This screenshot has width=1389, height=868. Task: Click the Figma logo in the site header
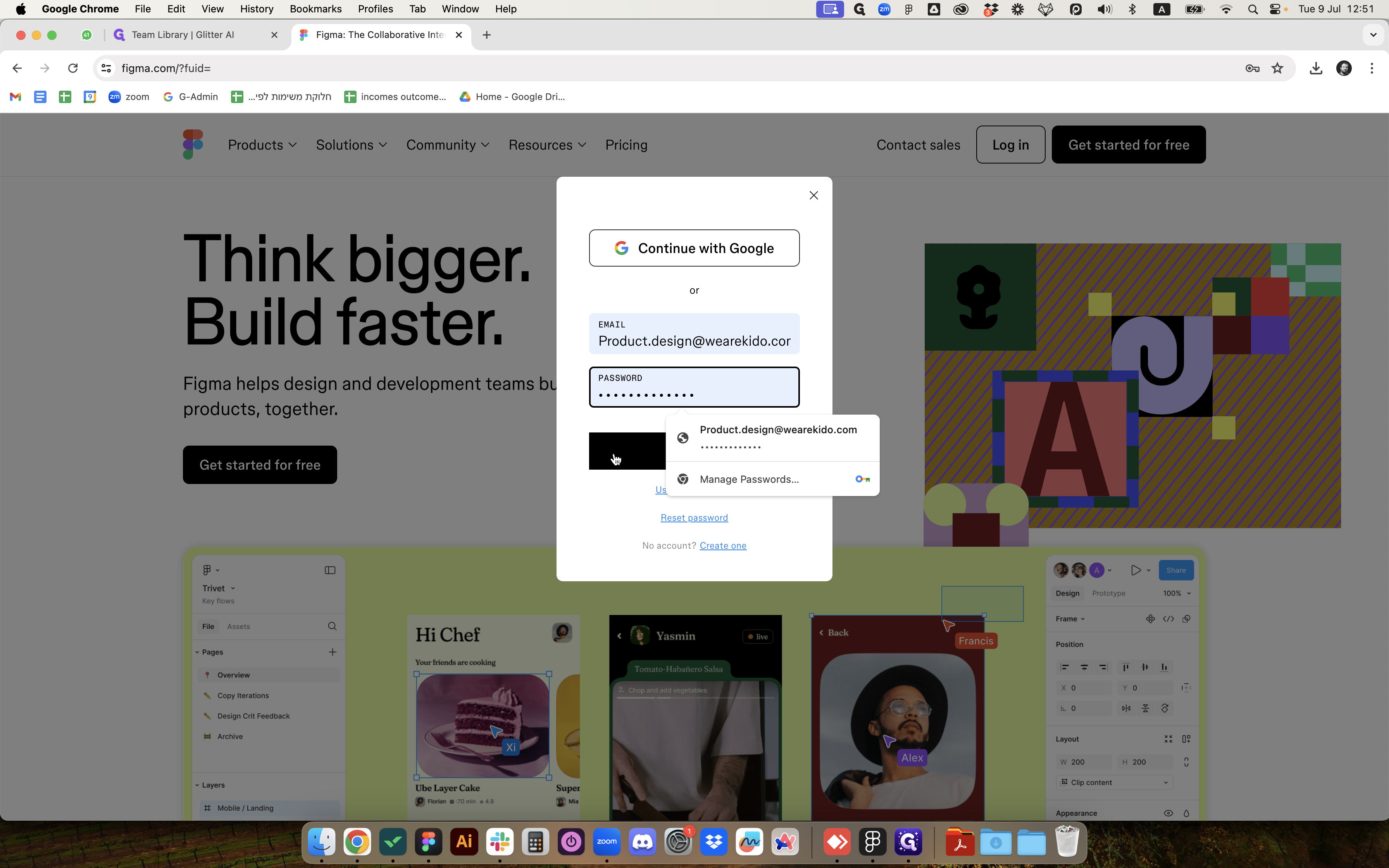pos(193,144)
